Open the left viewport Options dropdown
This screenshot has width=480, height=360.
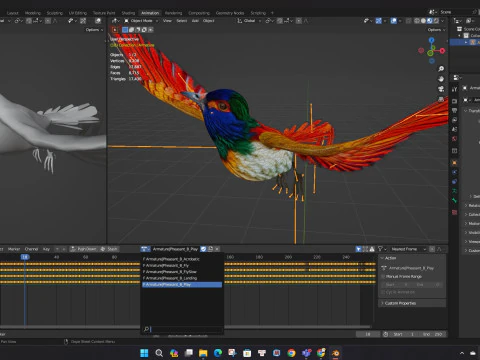(94, 30)
